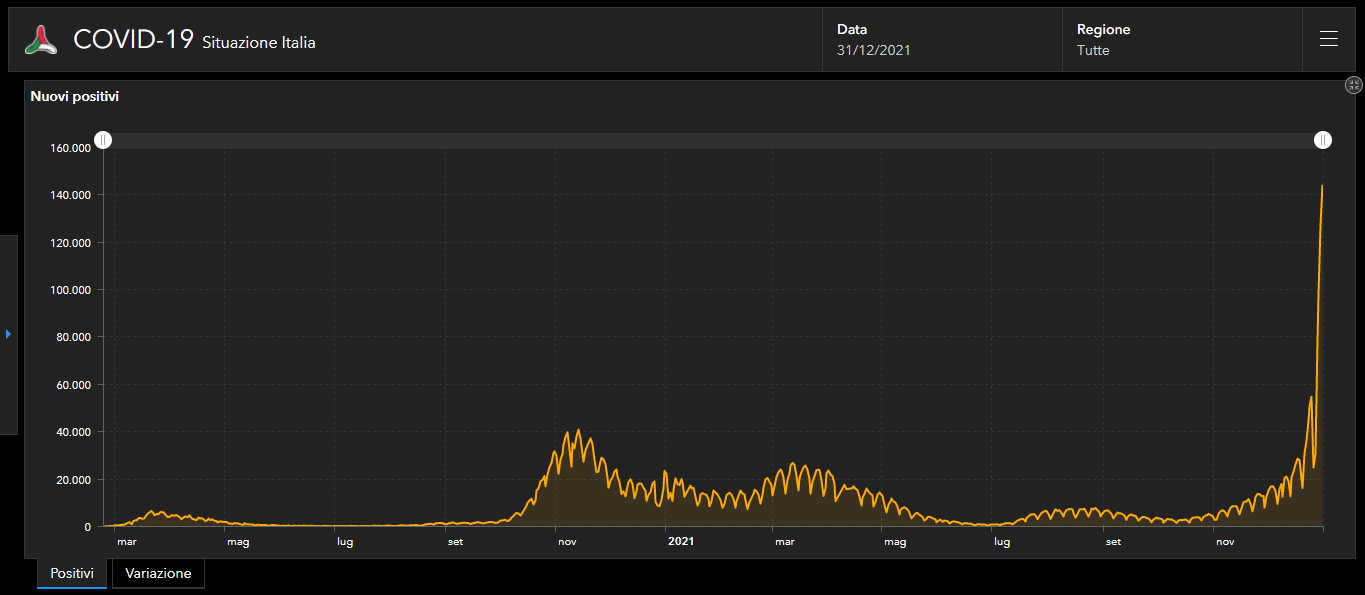Viewport: 1365px width, 595px height.
Task: Click the 2021 label on the time axis
Action: (681, 541)
